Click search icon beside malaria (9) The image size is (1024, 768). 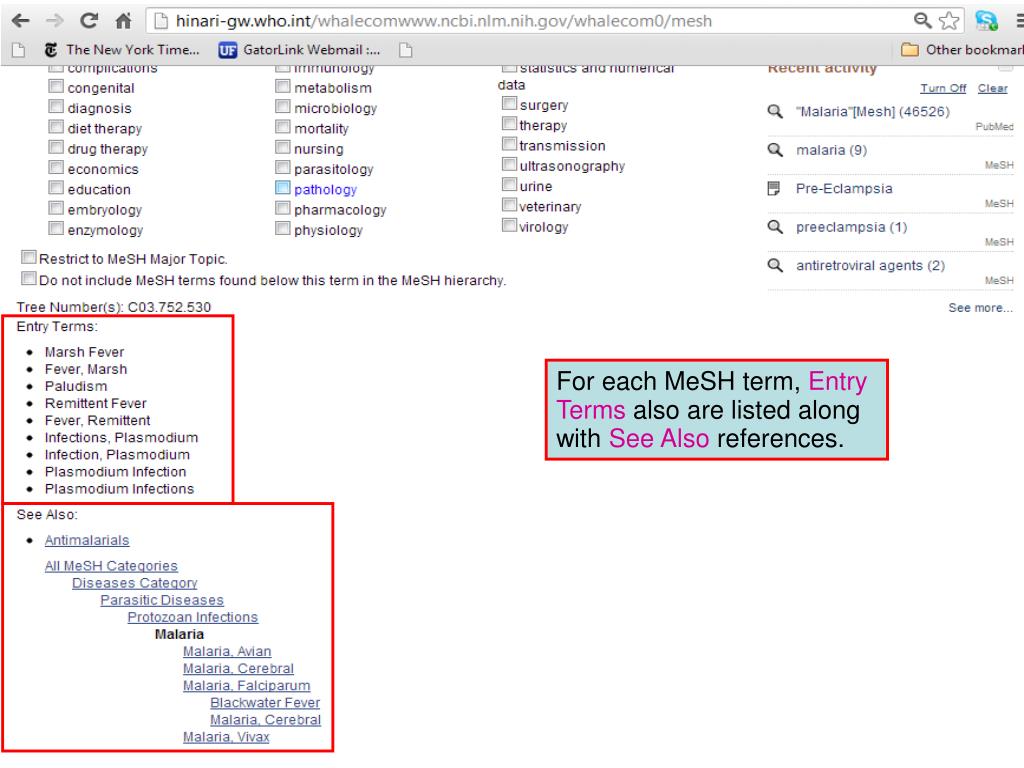[x=775, y=150]
